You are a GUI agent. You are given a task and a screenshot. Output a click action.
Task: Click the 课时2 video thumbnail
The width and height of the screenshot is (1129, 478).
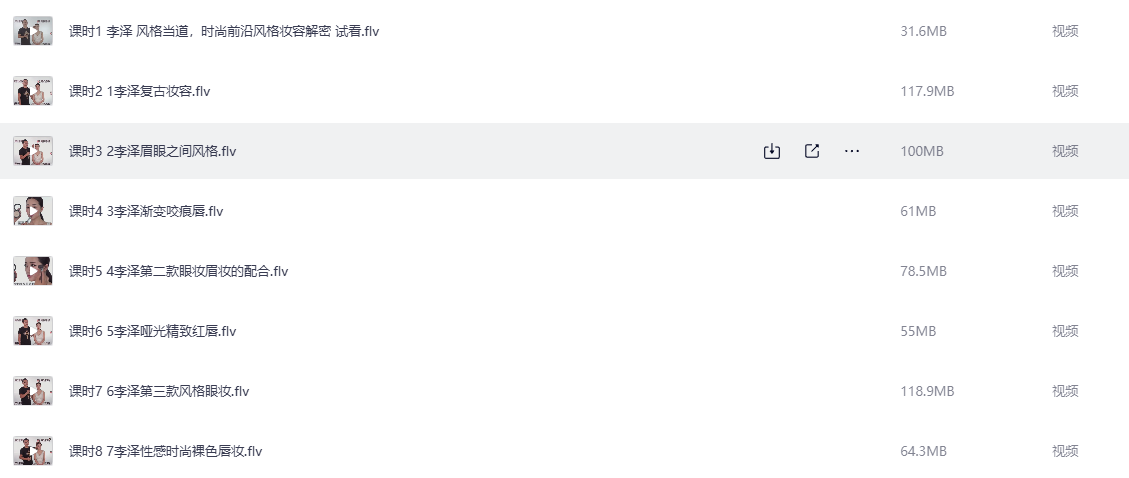click(33, 91)
